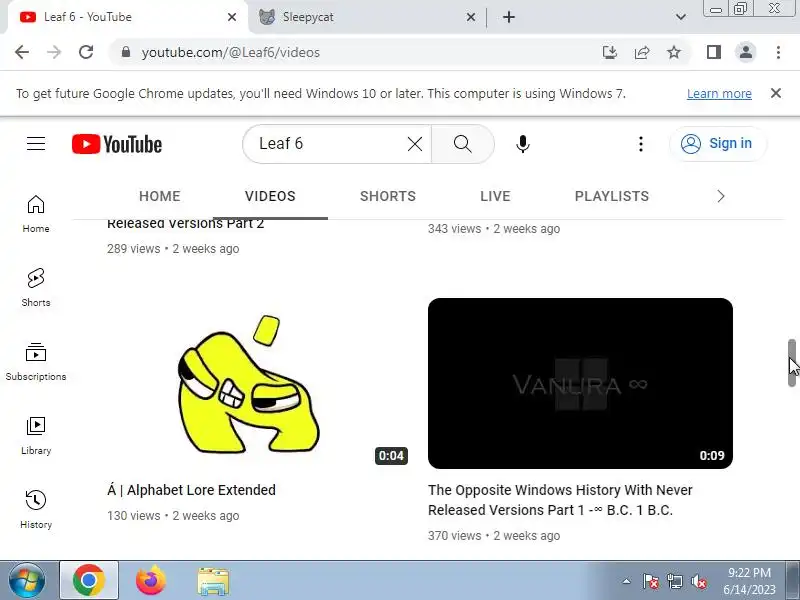Open The Opposite Windows History Part 1 title

[560, 500]
